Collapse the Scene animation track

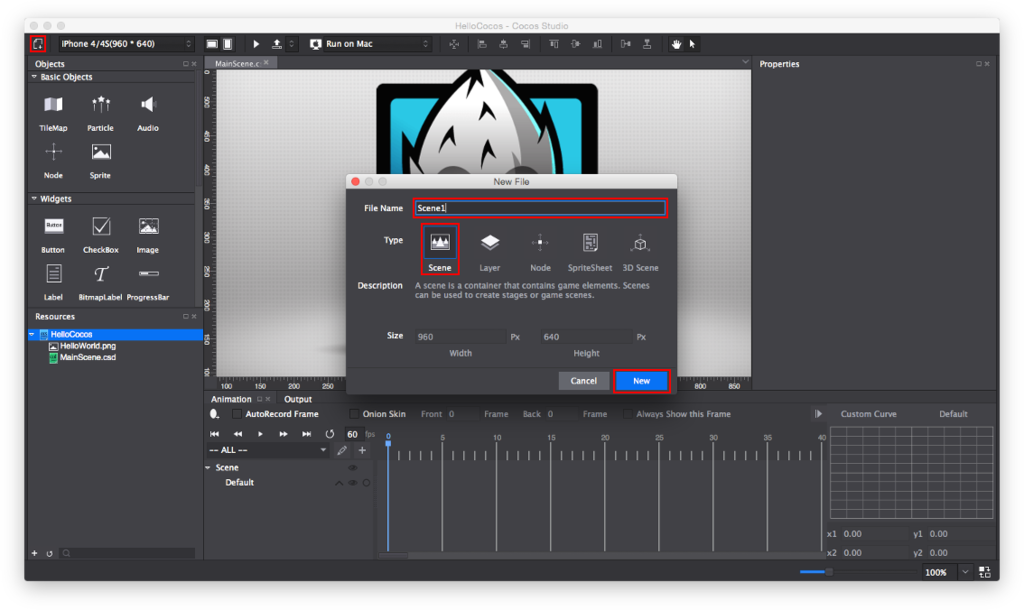(208, 468)
